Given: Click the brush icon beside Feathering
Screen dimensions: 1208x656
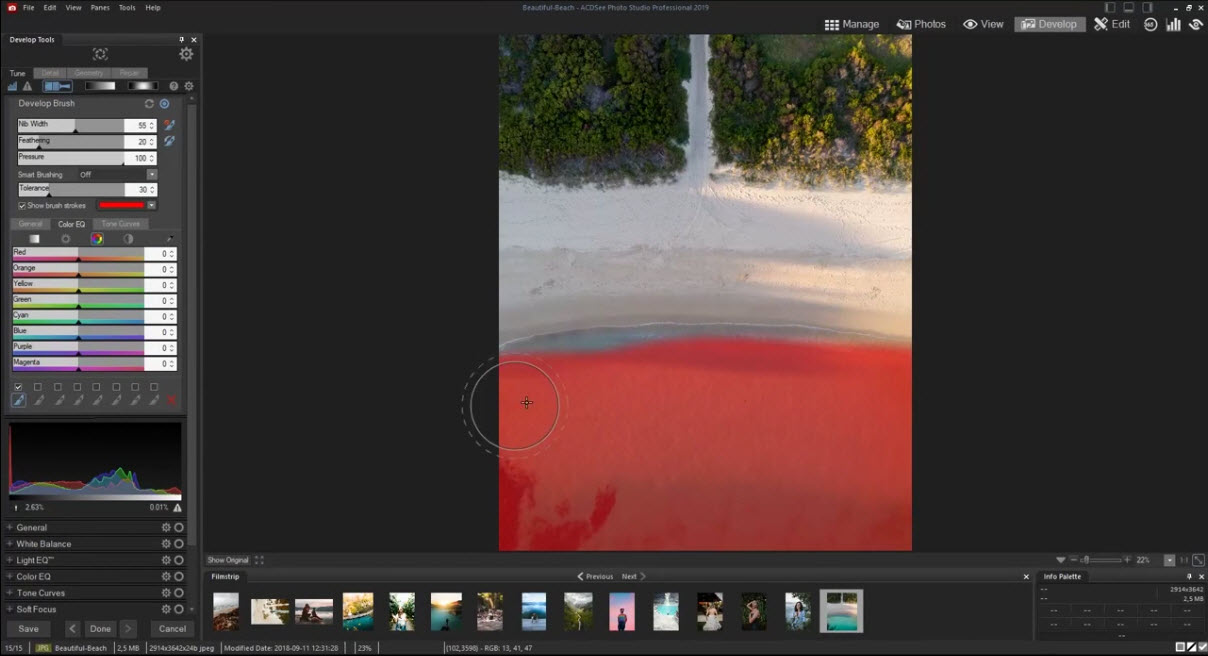Looking at the screenshot, I should (170, 141).
